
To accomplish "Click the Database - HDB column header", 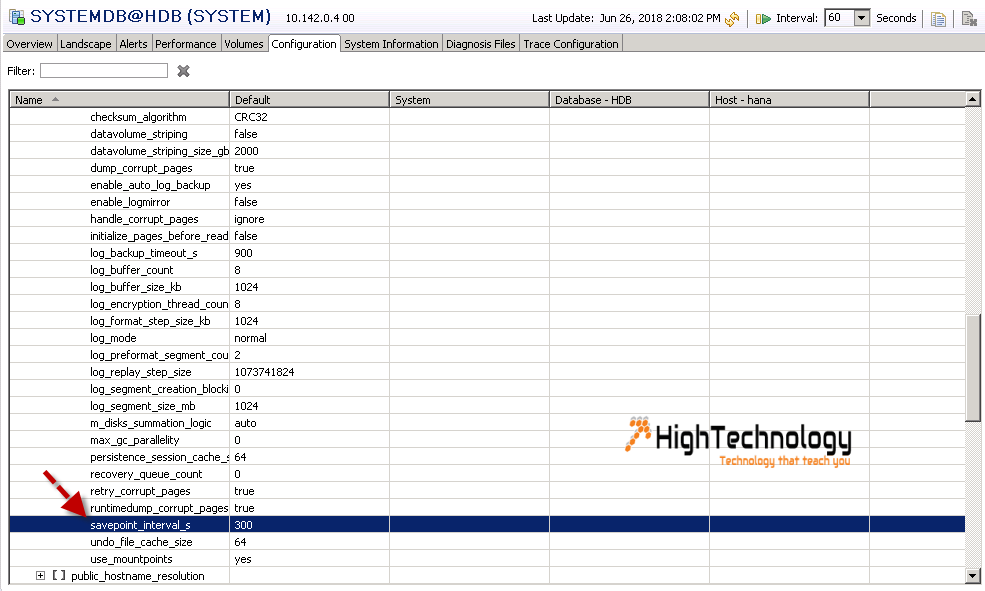I will (x=629, y=99).
